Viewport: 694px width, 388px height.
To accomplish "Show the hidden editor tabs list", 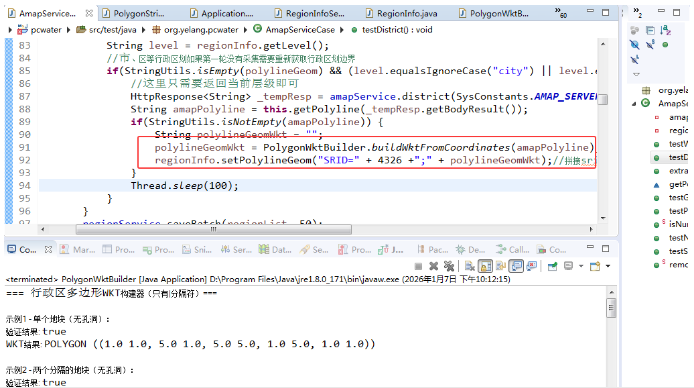I will [561, 13].
